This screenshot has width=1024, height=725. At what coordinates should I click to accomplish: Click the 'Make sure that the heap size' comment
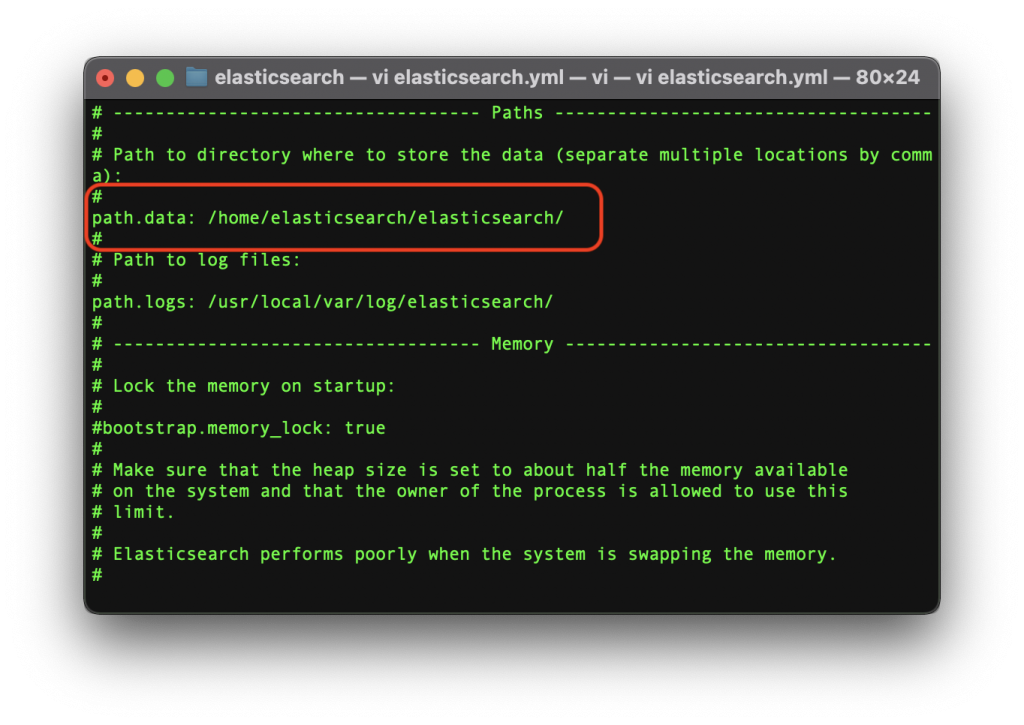pos(470,470)
